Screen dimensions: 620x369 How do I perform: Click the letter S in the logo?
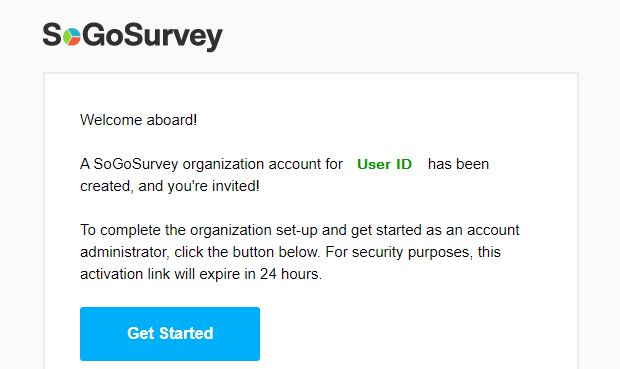(52, 35)
